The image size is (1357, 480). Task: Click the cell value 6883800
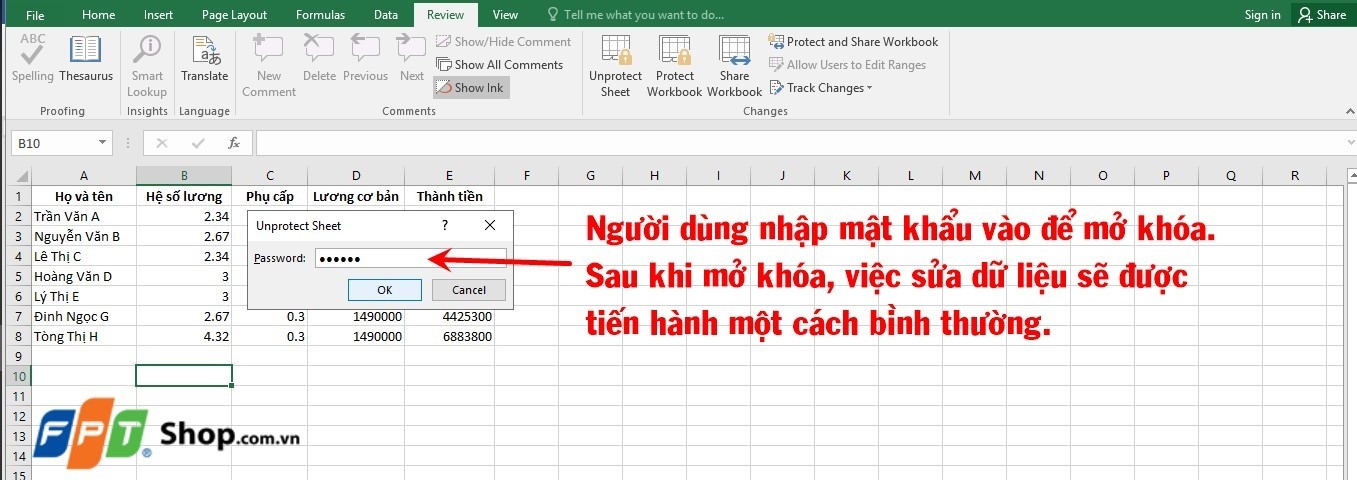449,336
